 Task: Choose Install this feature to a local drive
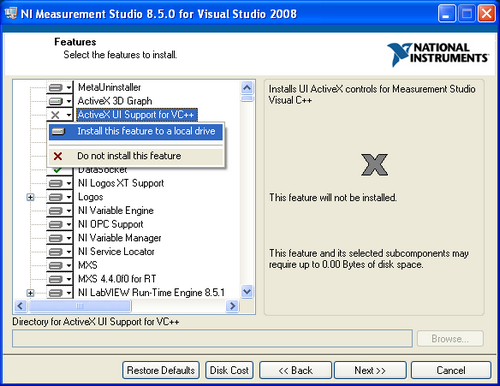[136, 131]
